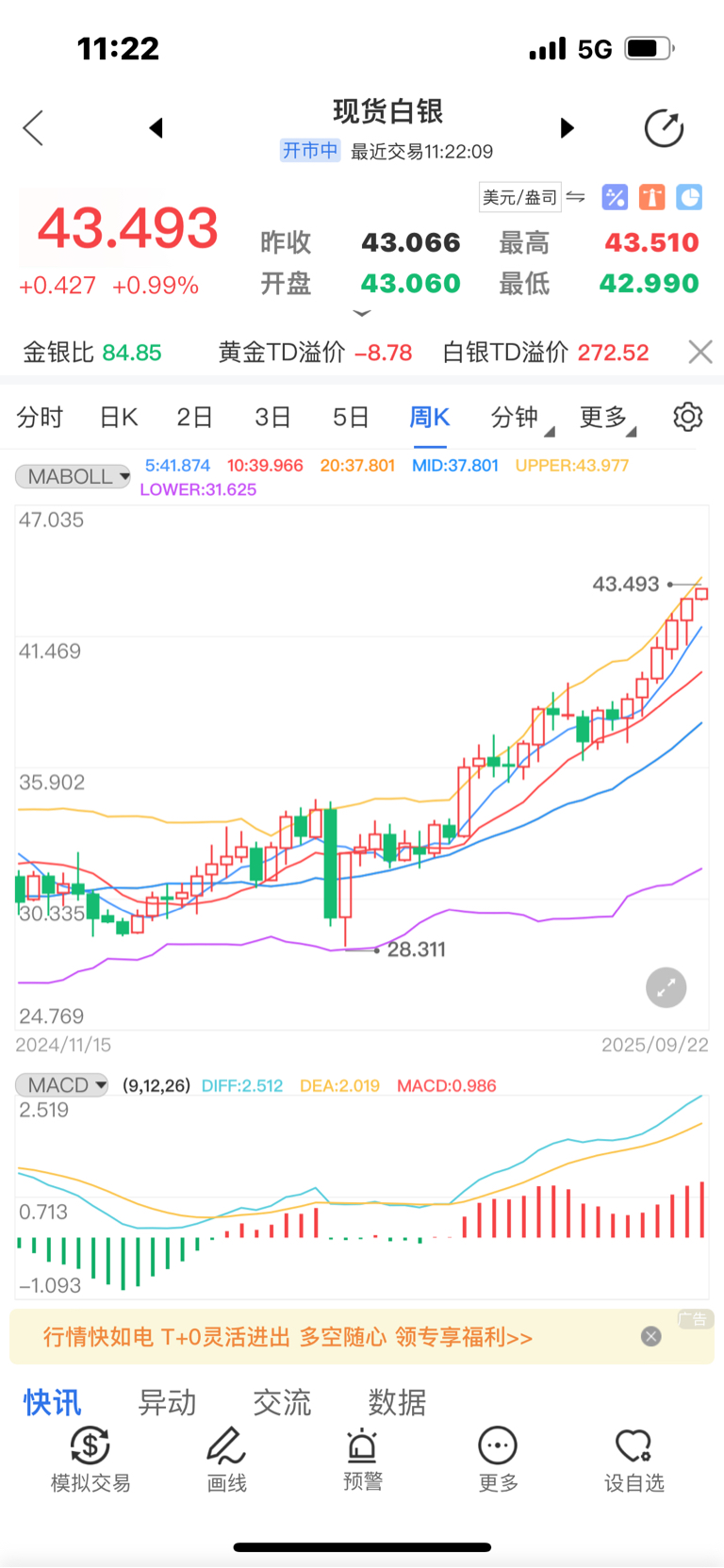
Task: Go back with the left chevron
Action: pyautogui.click(x=33, y=128)
